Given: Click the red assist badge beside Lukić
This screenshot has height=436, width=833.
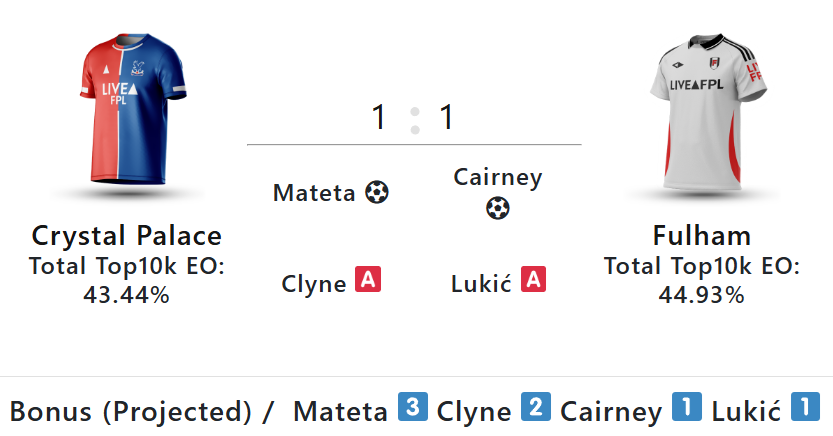Looking at the screenshot, I should click(534, 281).
